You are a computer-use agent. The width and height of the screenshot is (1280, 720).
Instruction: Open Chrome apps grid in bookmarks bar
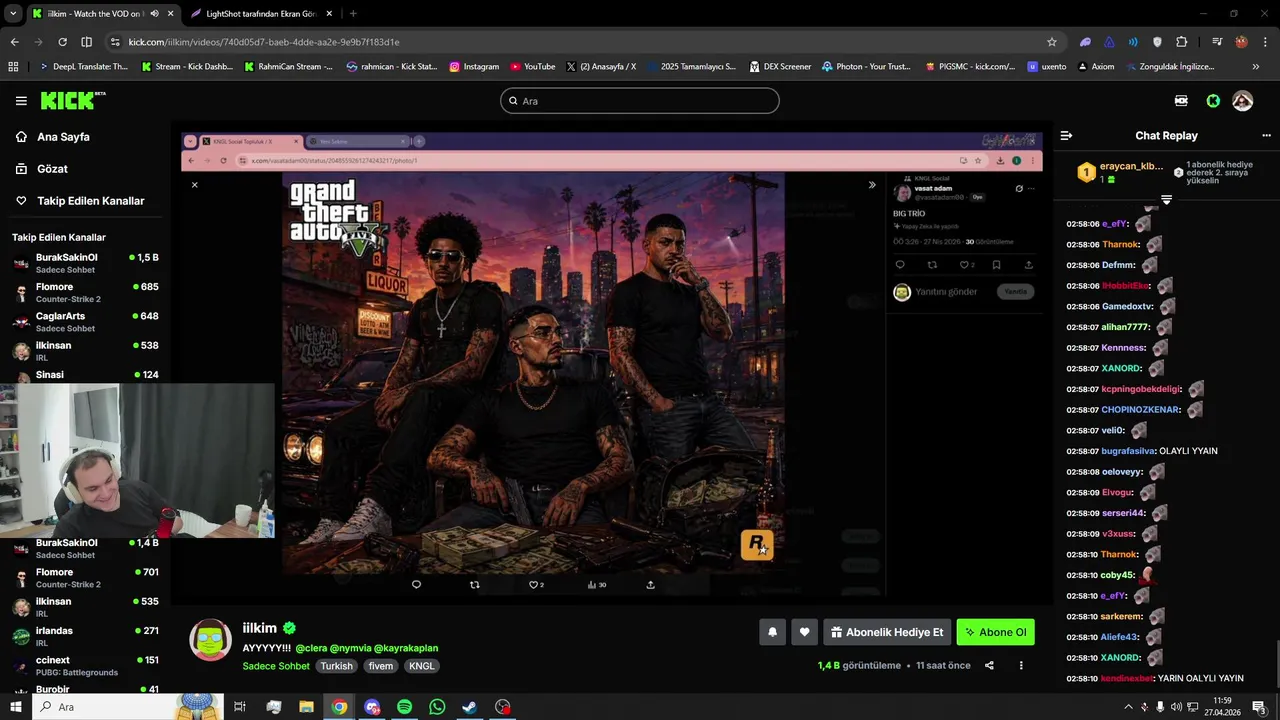tap(13, 67)
